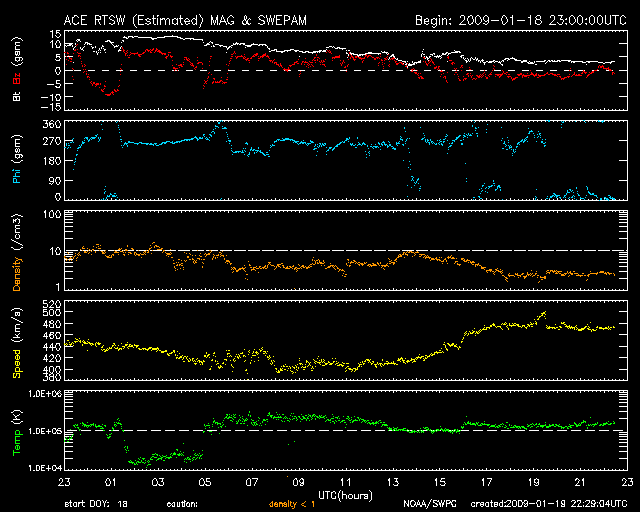This screenshot has width=640, height=512.
Task: Click the red Bz minimum dip near hour 01
Action: coord(109,94)
